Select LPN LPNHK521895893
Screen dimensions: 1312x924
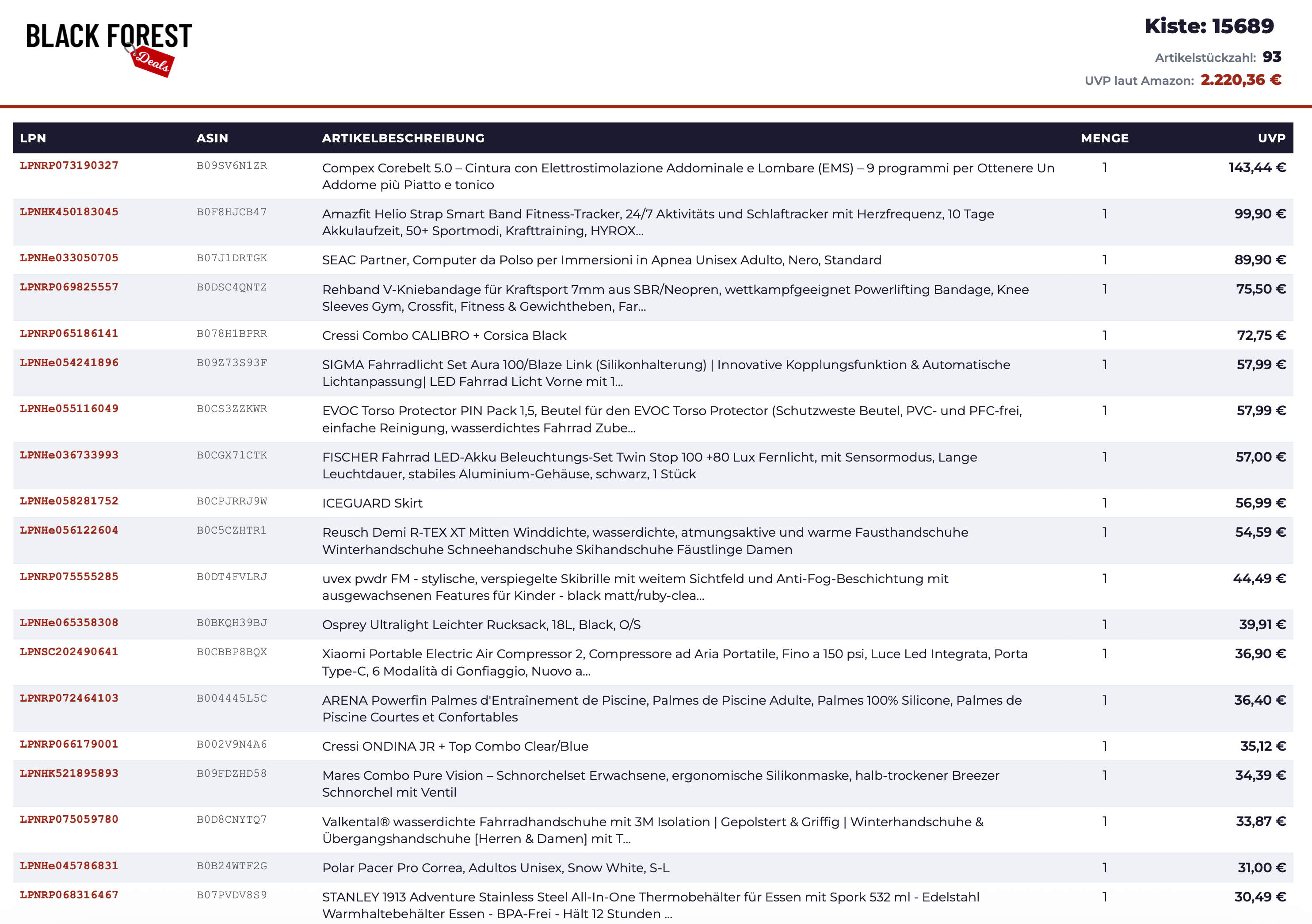pyautogui.click(x=69, y=773)
